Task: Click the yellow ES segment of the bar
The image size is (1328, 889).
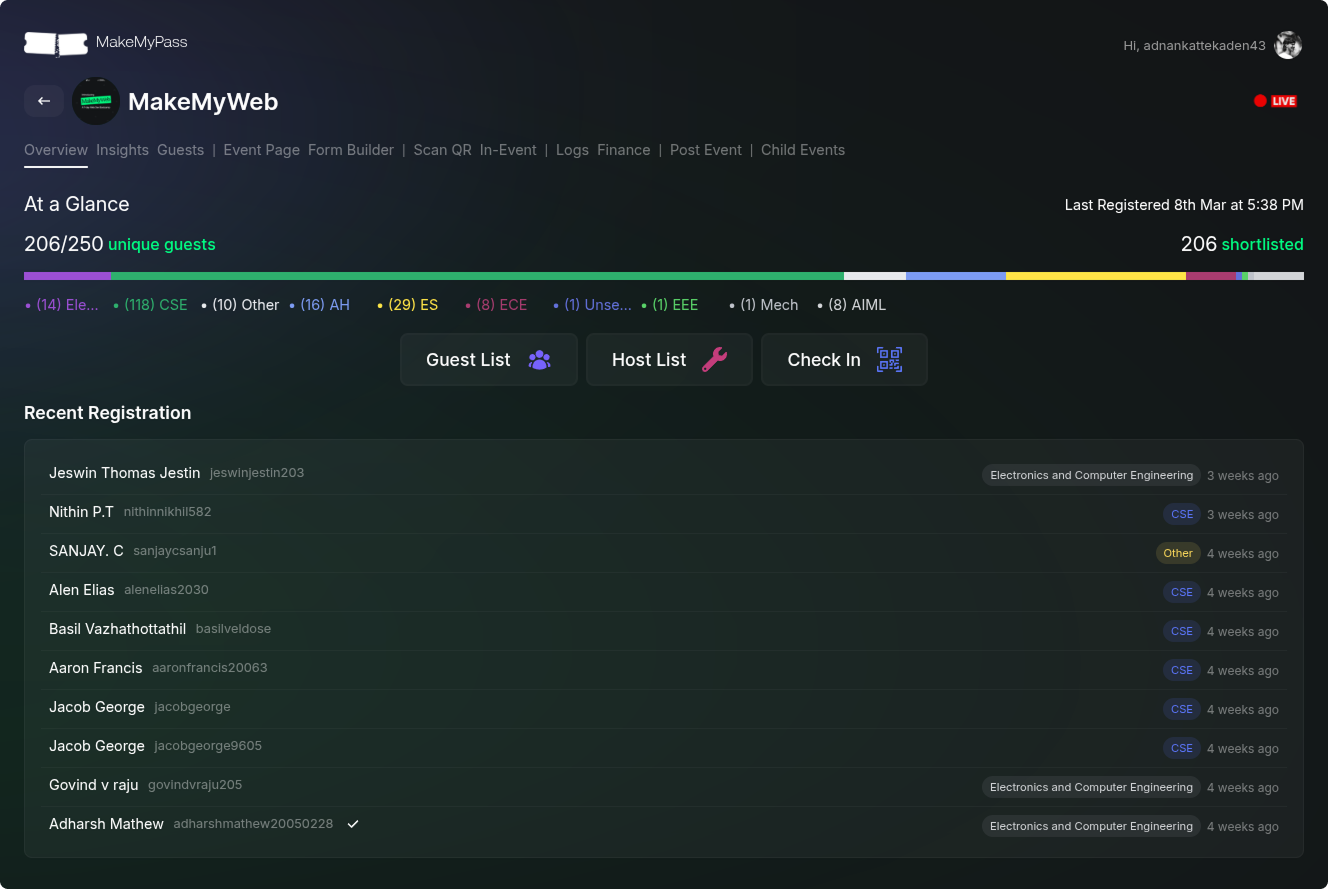Action: click(1096, 276)
